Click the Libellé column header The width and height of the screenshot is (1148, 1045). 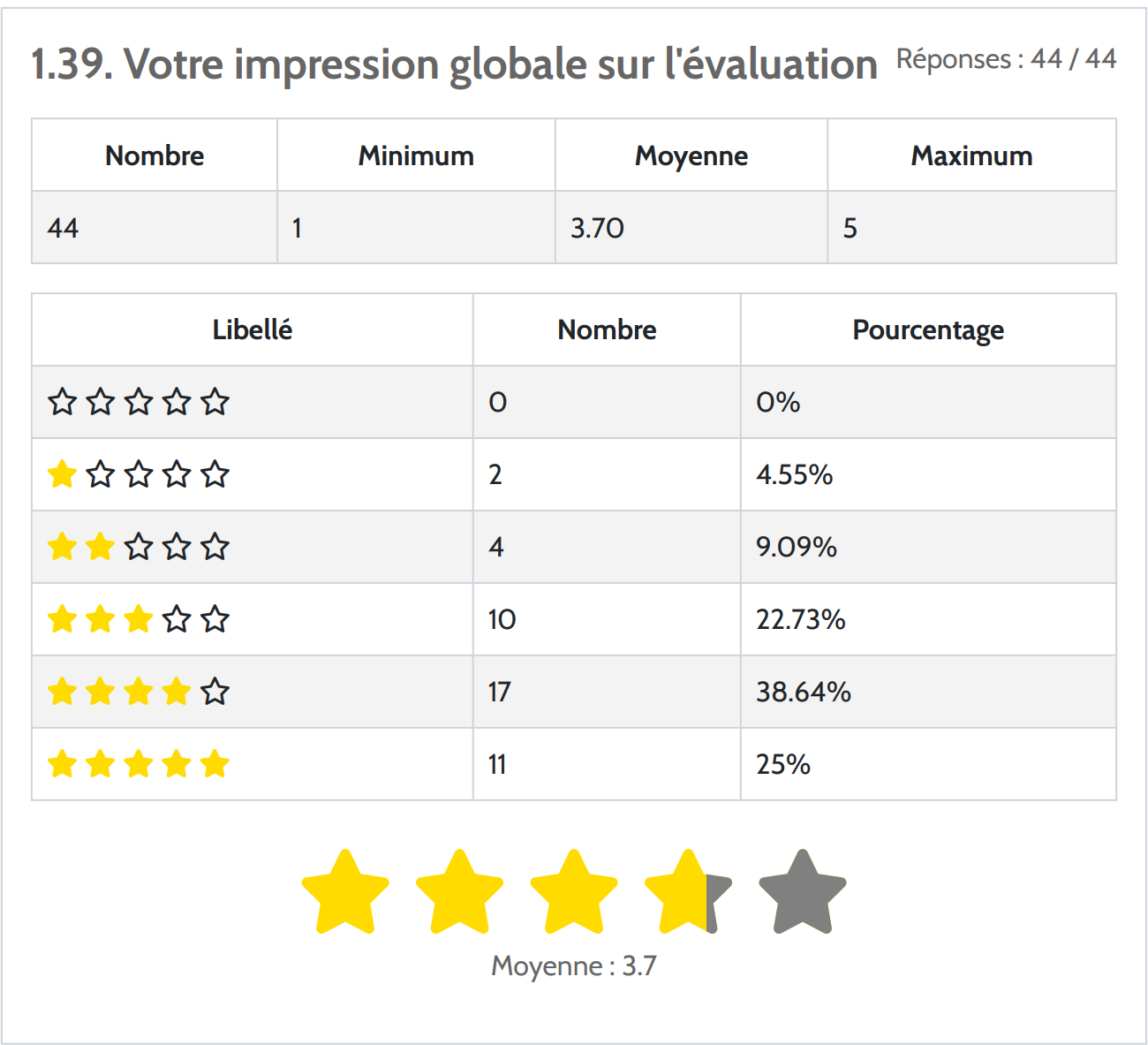(252, 329)
